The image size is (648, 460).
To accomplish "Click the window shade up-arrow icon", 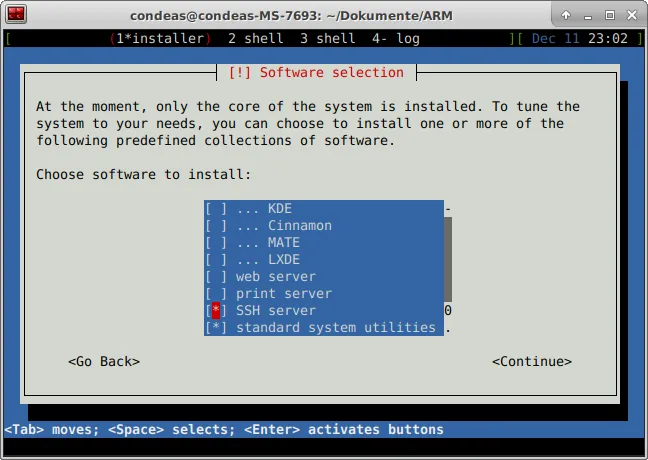I will click(566, 15).
